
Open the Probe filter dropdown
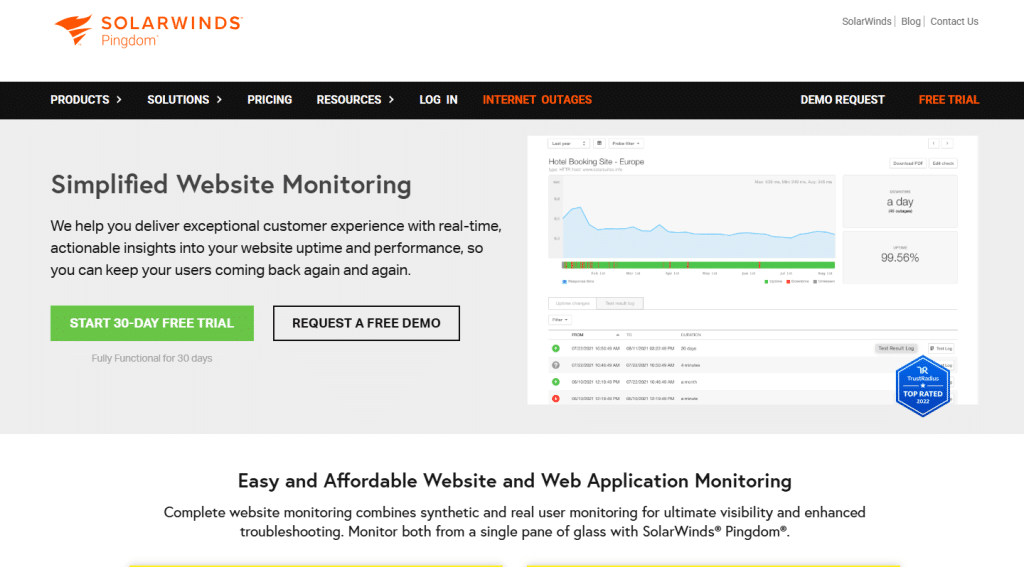pos(626,143)
